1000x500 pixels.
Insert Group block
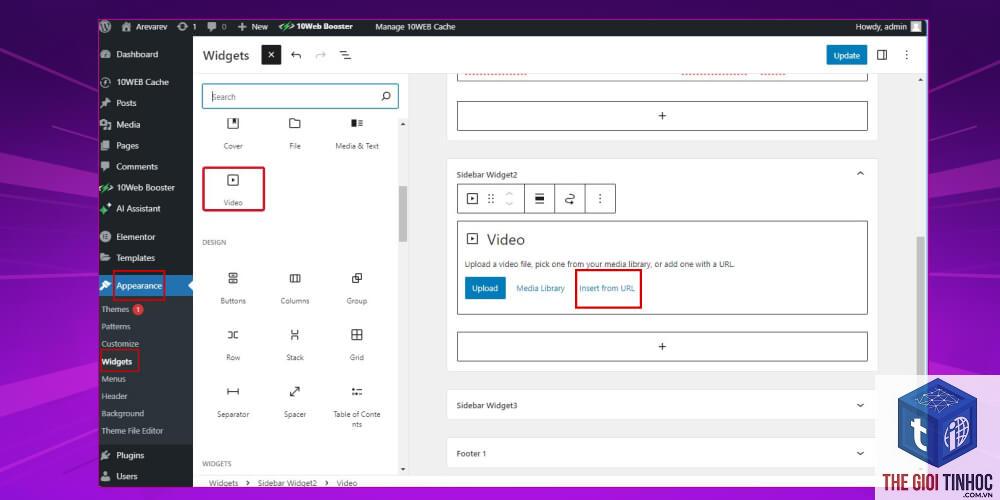tap(357, 288)
